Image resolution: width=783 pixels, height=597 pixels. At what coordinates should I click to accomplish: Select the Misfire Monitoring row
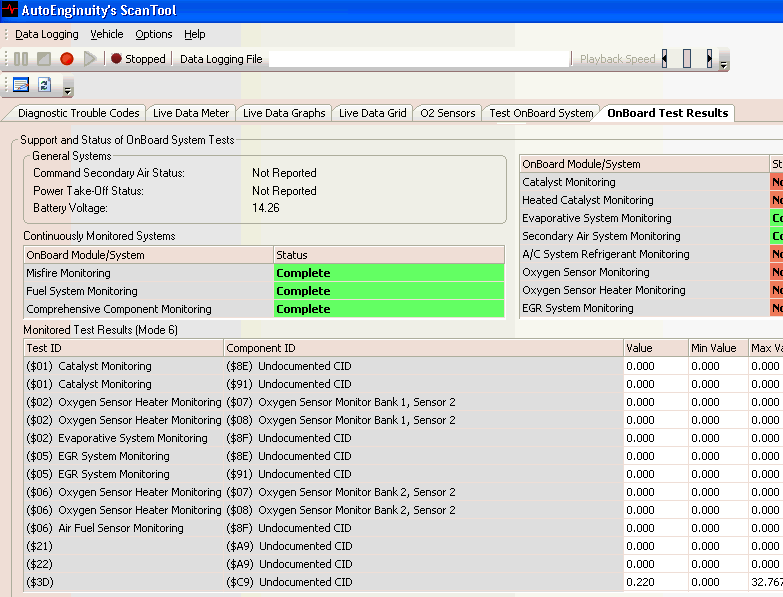[148, 273]
